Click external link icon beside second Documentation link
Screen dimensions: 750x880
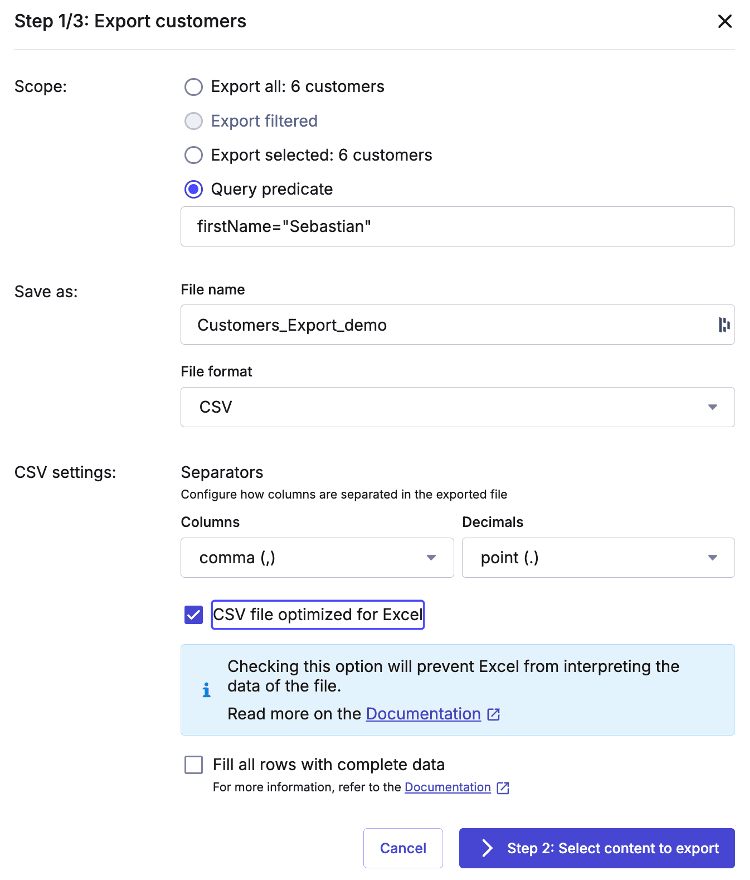pyautogui.click(x=501, y=787)
